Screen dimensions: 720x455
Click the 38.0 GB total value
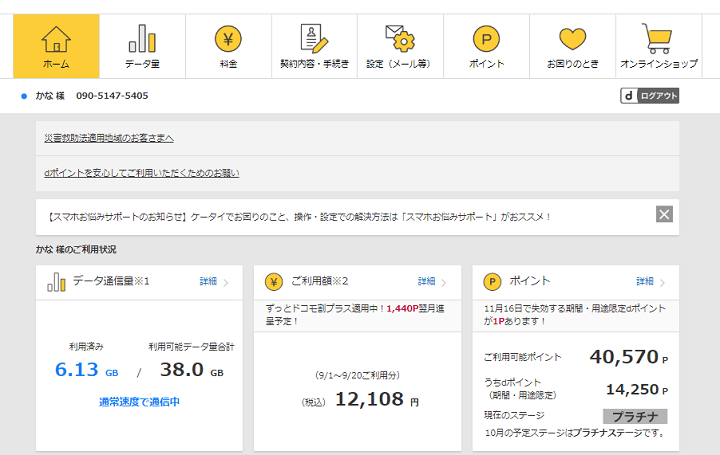(x=191, y=370)
